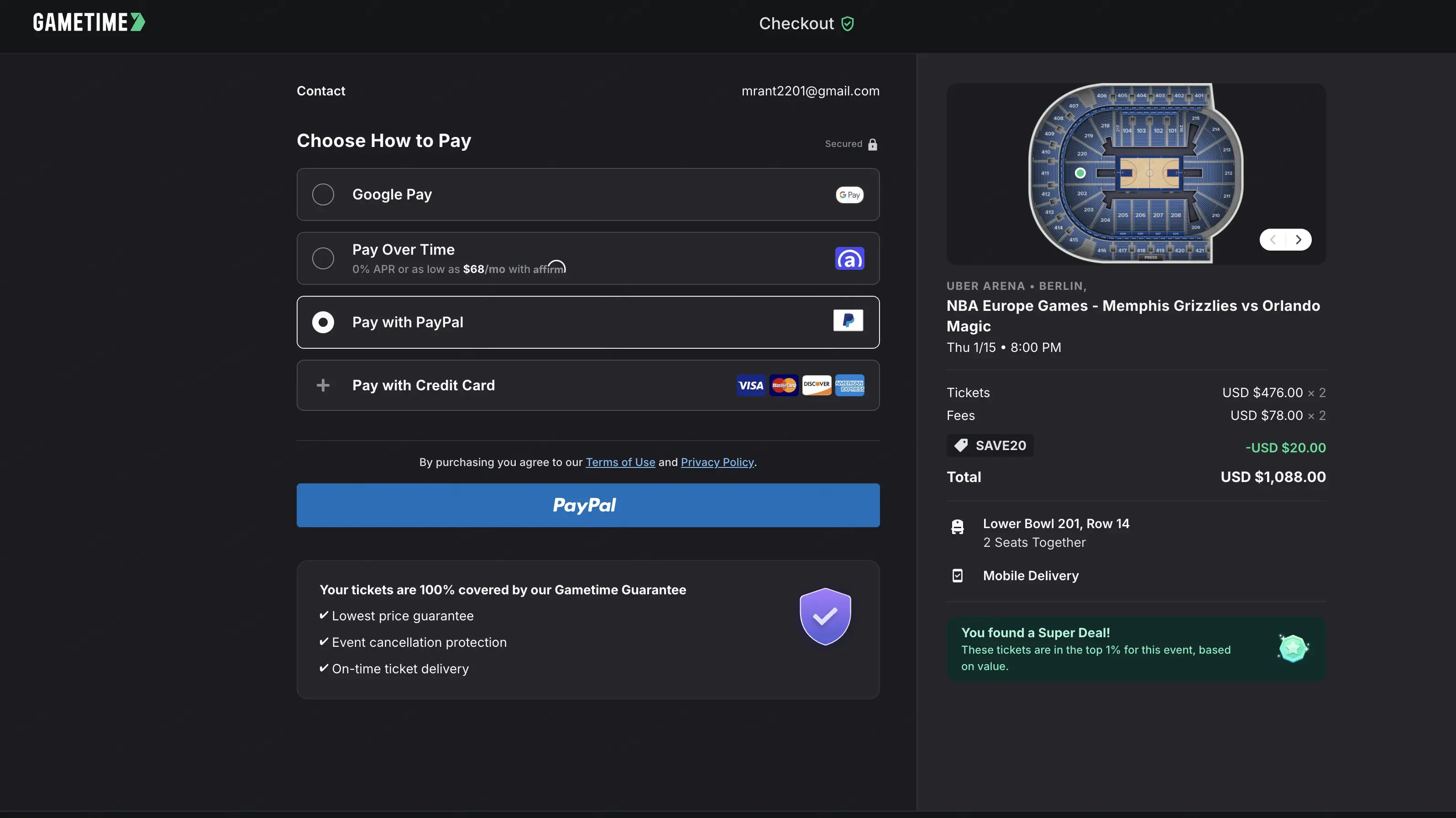Show previous seat map image arrow

[1273, 240]
